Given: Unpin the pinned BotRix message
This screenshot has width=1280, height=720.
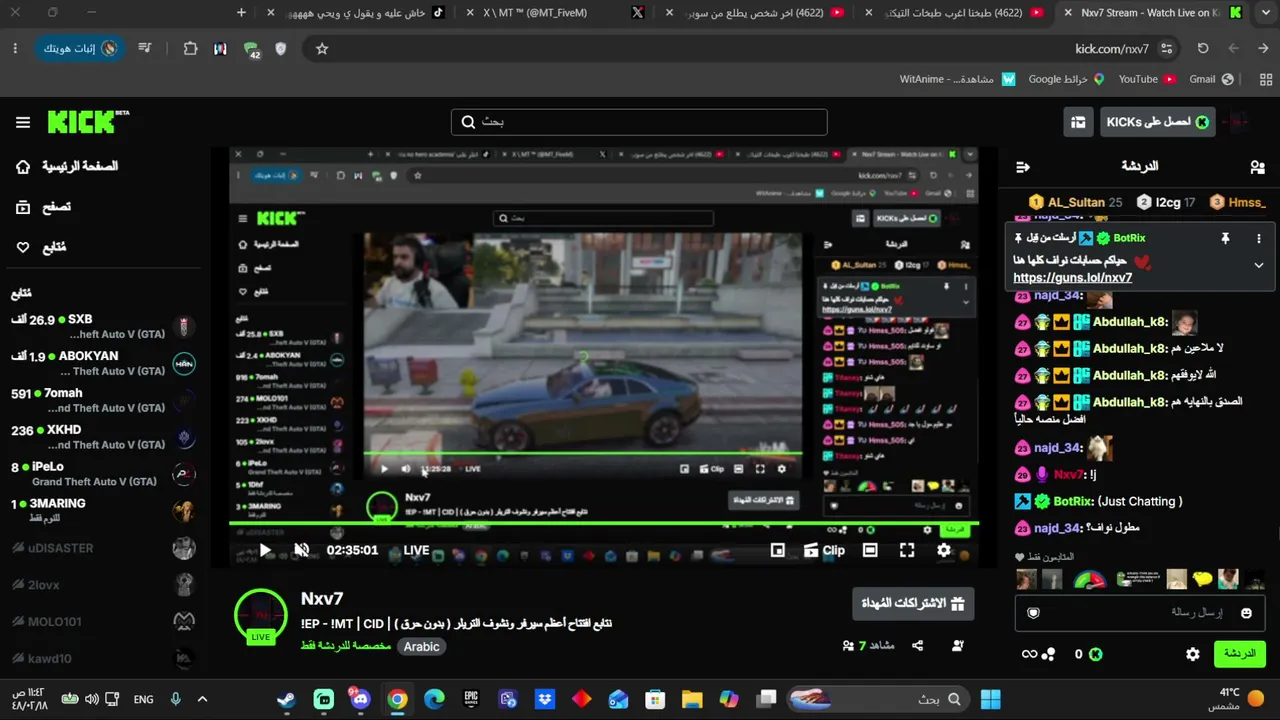Looking at the screenshot, I should tap(1225, 238).
